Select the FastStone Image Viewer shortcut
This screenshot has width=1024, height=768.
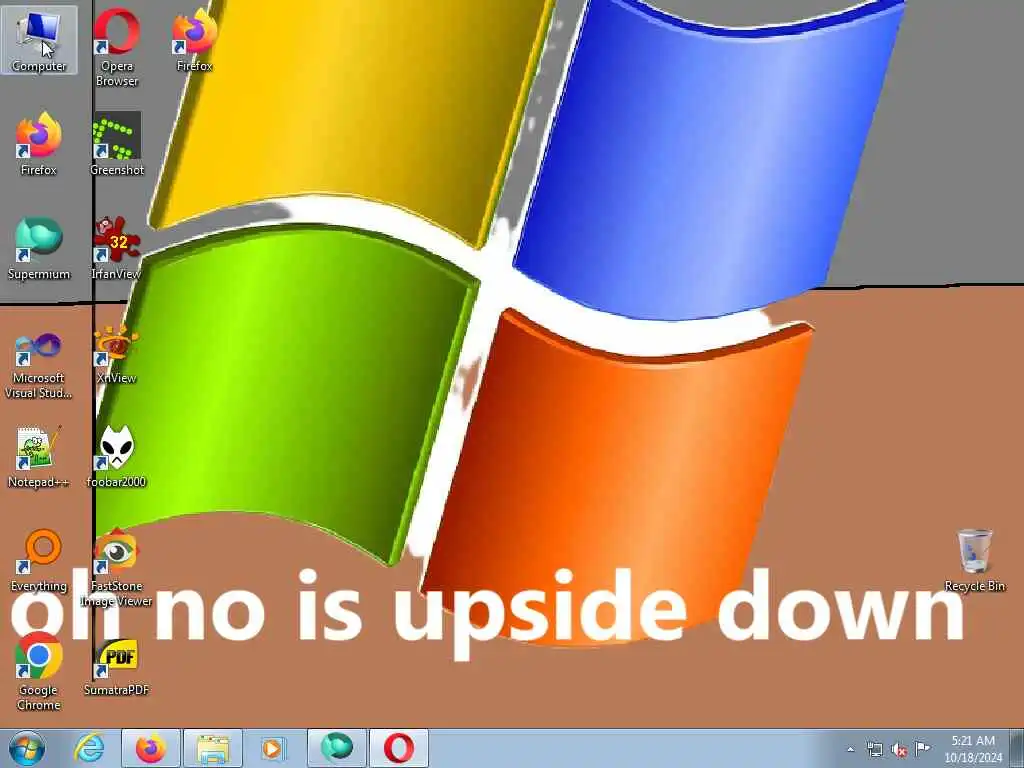[x=116, y=568]
